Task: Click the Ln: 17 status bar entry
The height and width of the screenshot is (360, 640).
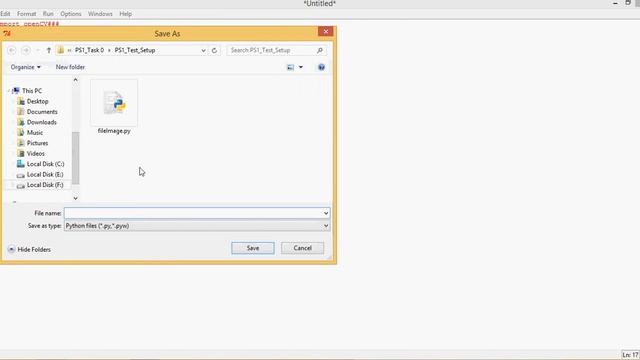Action: click(x=630, y=355)
